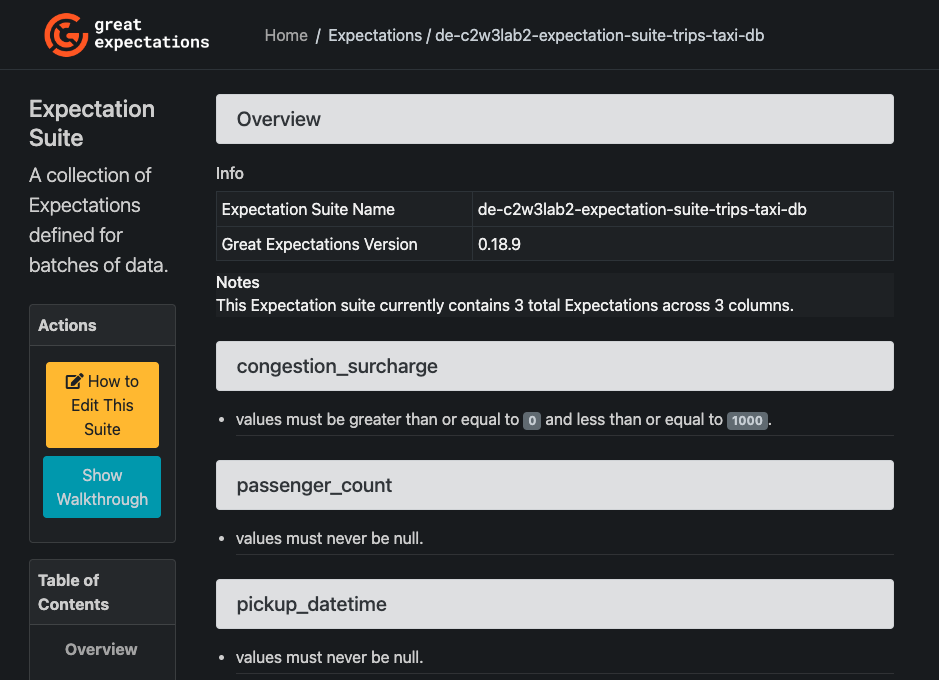Click the suite name at the breadcrumb end
Screen dimensions: 939x680
pyautogui.click(x=599, y=35)
